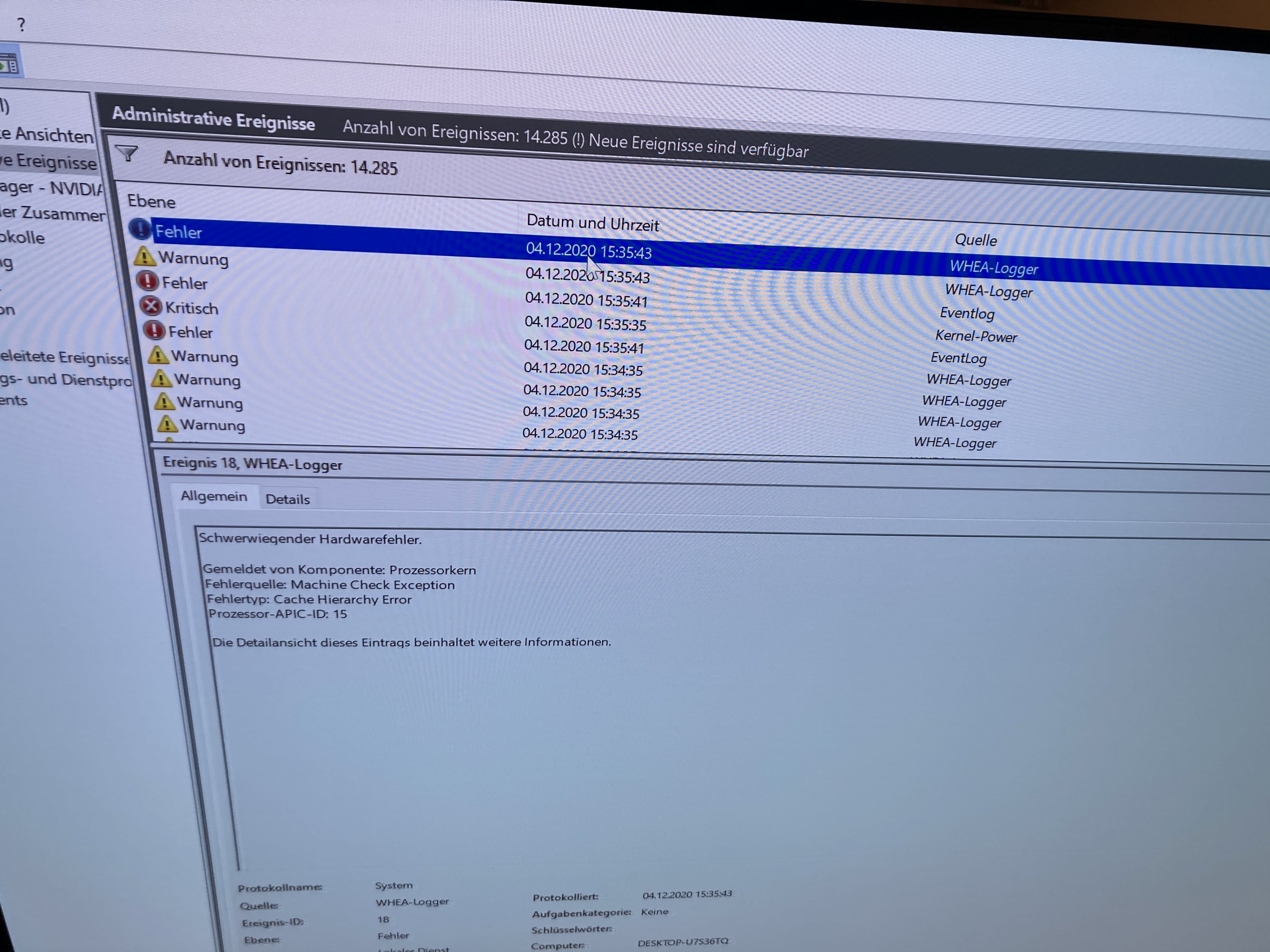Image resolution: width=1270 pixels, height=952 pixels.
Task: Click the red error icon of the Eventlog Fehler row
Action: tap(148, 281)
